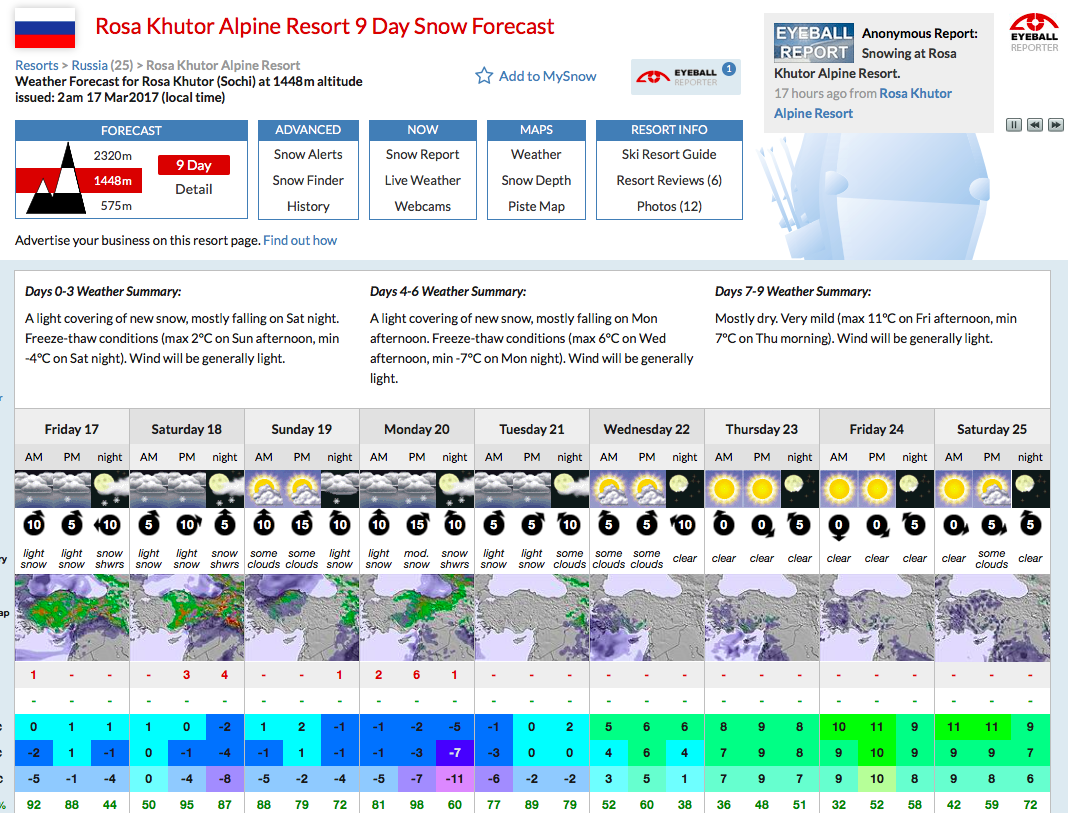Image resolution: width=1068 pixels, height=813 pixels.
Task: Open the Eyeball Reporter notification badge
Action: (x=729, y=69)
